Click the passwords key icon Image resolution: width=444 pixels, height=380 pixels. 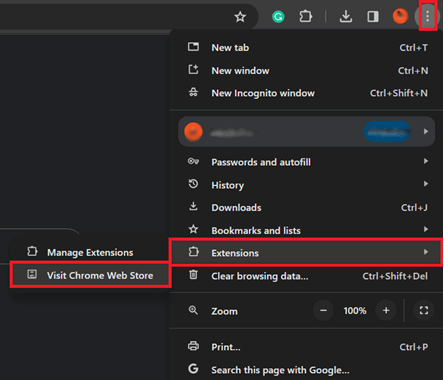193,161
